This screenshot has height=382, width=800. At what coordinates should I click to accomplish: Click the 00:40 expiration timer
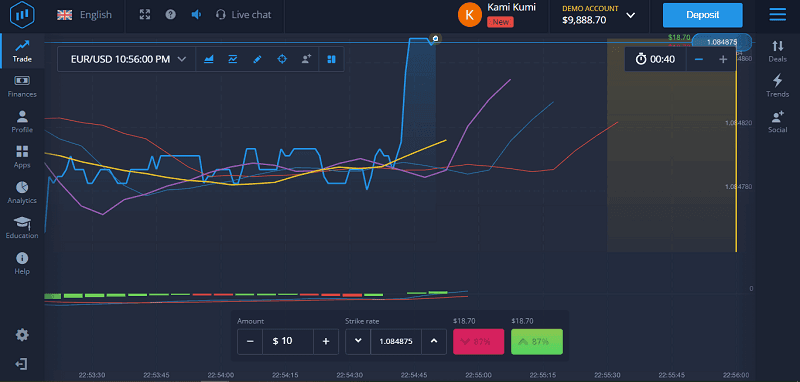[x=656, y=59]
